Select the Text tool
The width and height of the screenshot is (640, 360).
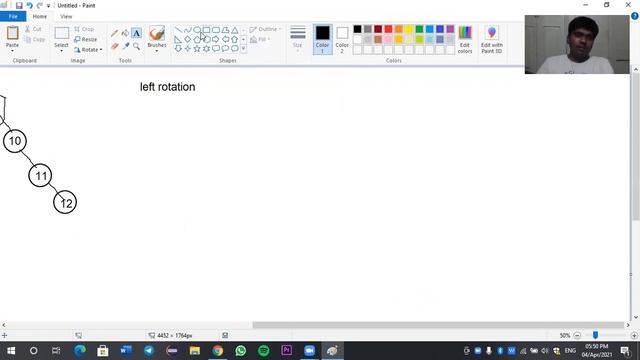[136, 33]
